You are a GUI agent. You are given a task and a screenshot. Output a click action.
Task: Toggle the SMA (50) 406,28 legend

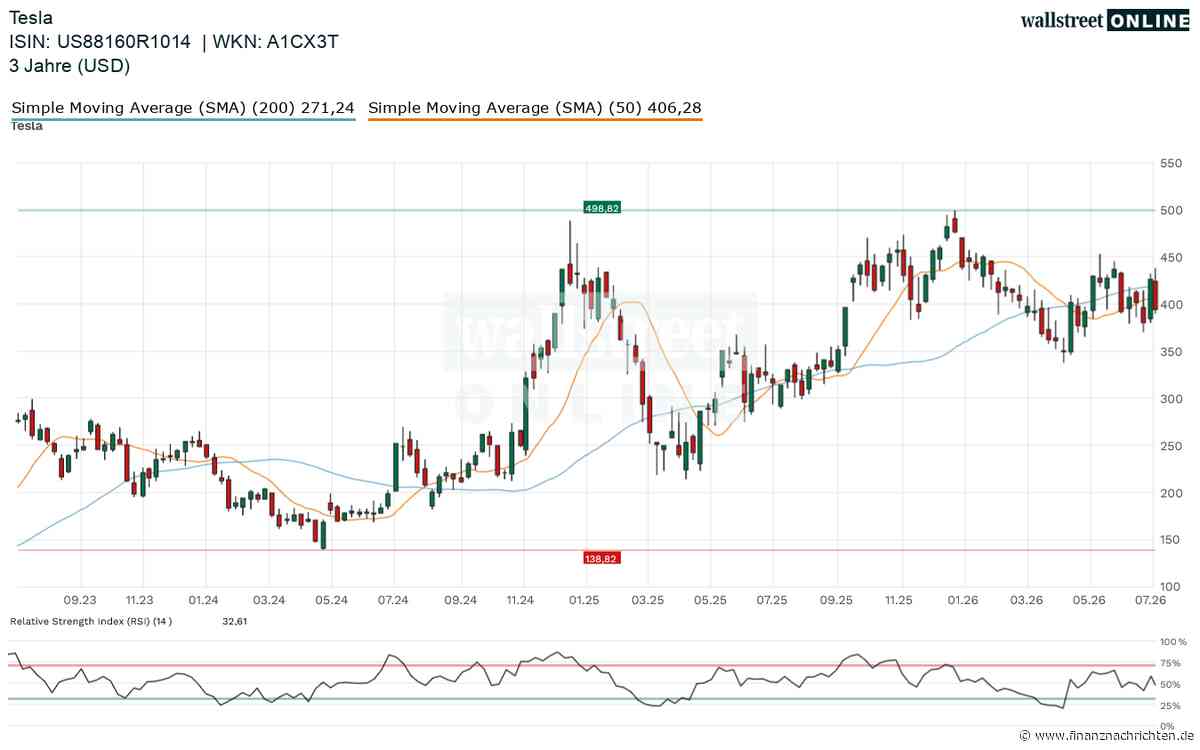tap(535, 107)
